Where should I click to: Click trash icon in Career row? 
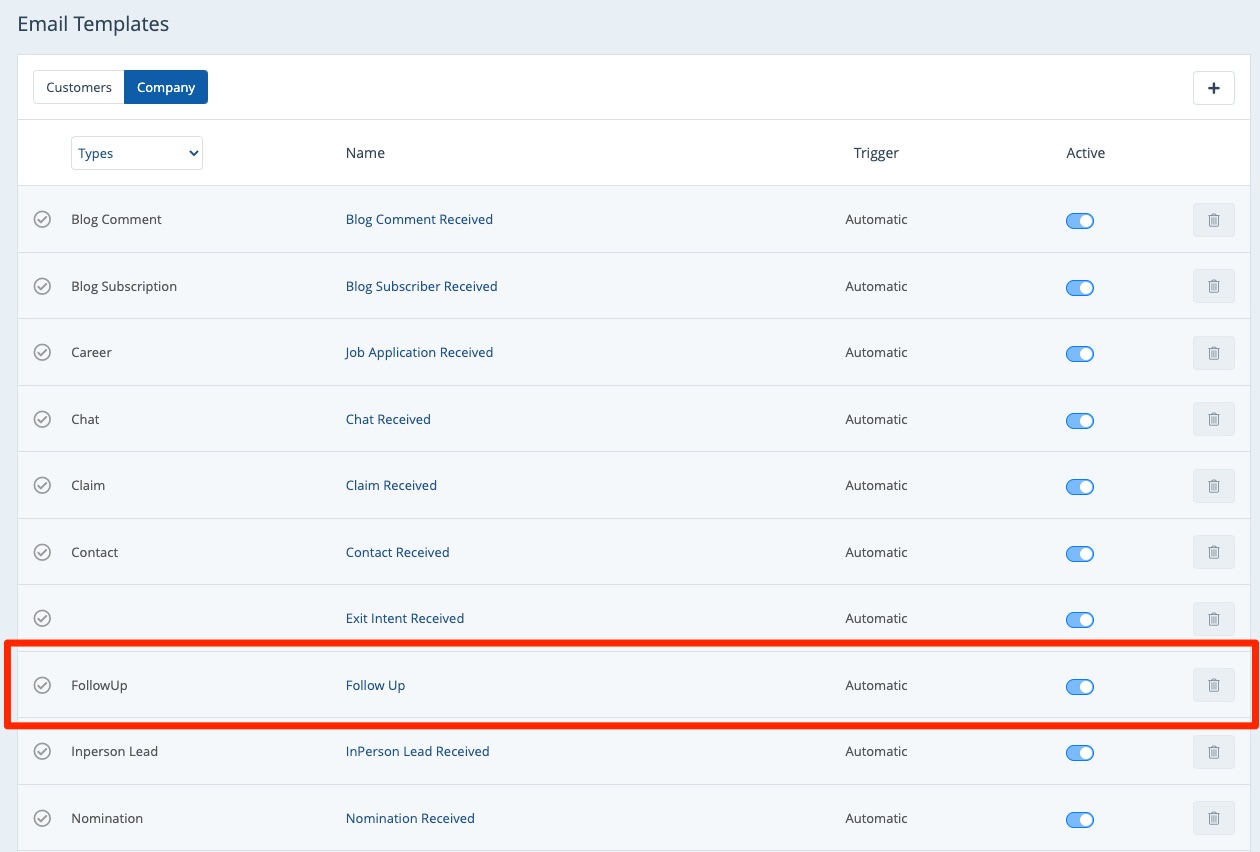pyautogui.click(x=1213, y=353)
